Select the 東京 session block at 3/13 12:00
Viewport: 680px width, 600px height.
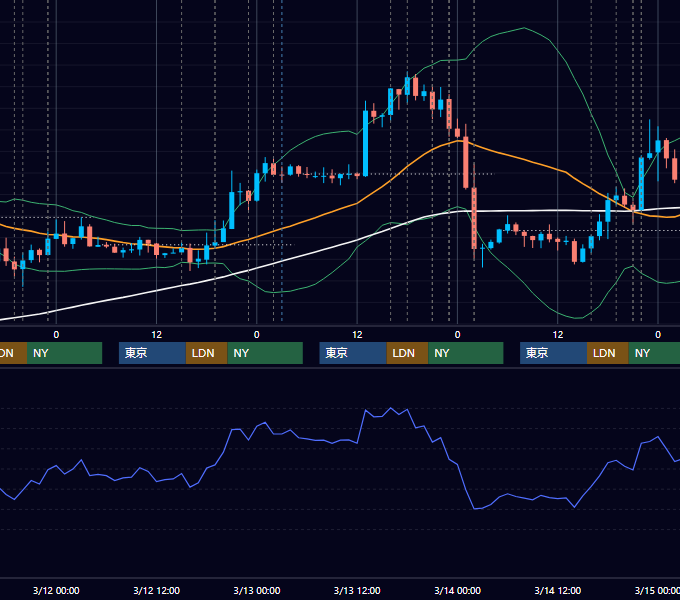pyautogui.click(x=353, y=353)
